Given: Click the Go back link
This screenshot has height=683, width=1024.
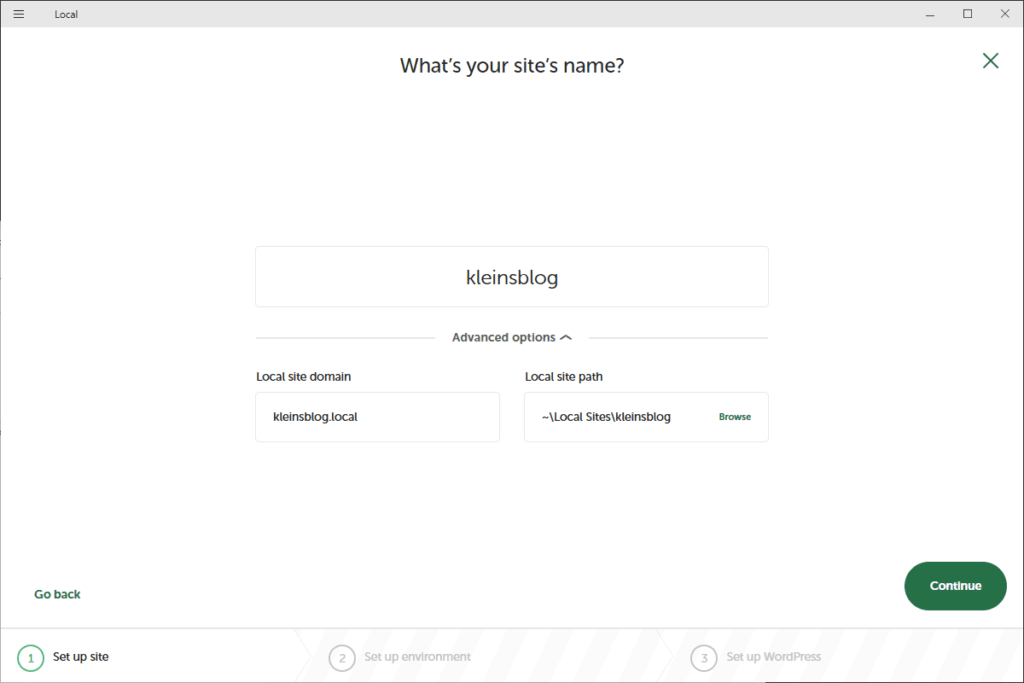Looking at the screenshot, I should tap(57, 594).
